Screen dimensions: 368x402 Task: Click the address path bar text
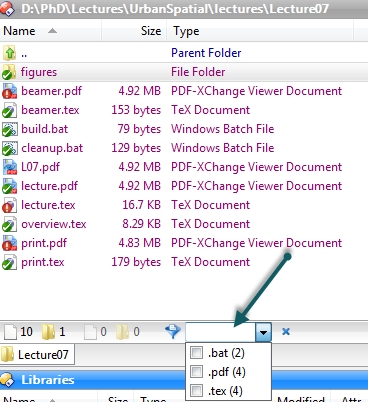[x=175, y=9]
